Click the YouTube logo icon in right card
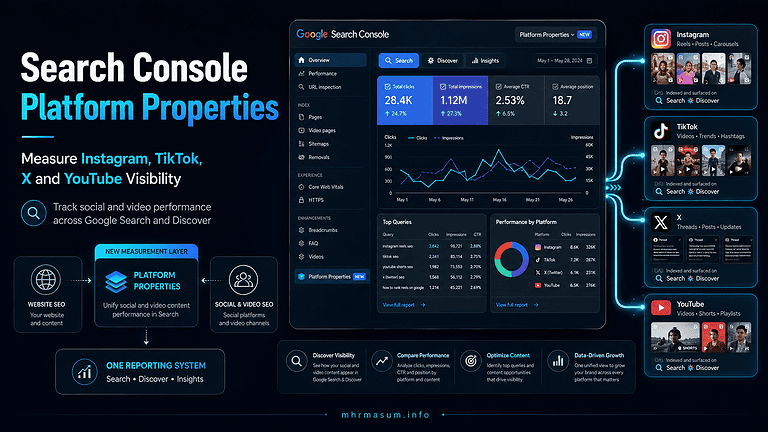This screenshot has height=432, width=768. point(661,308)
